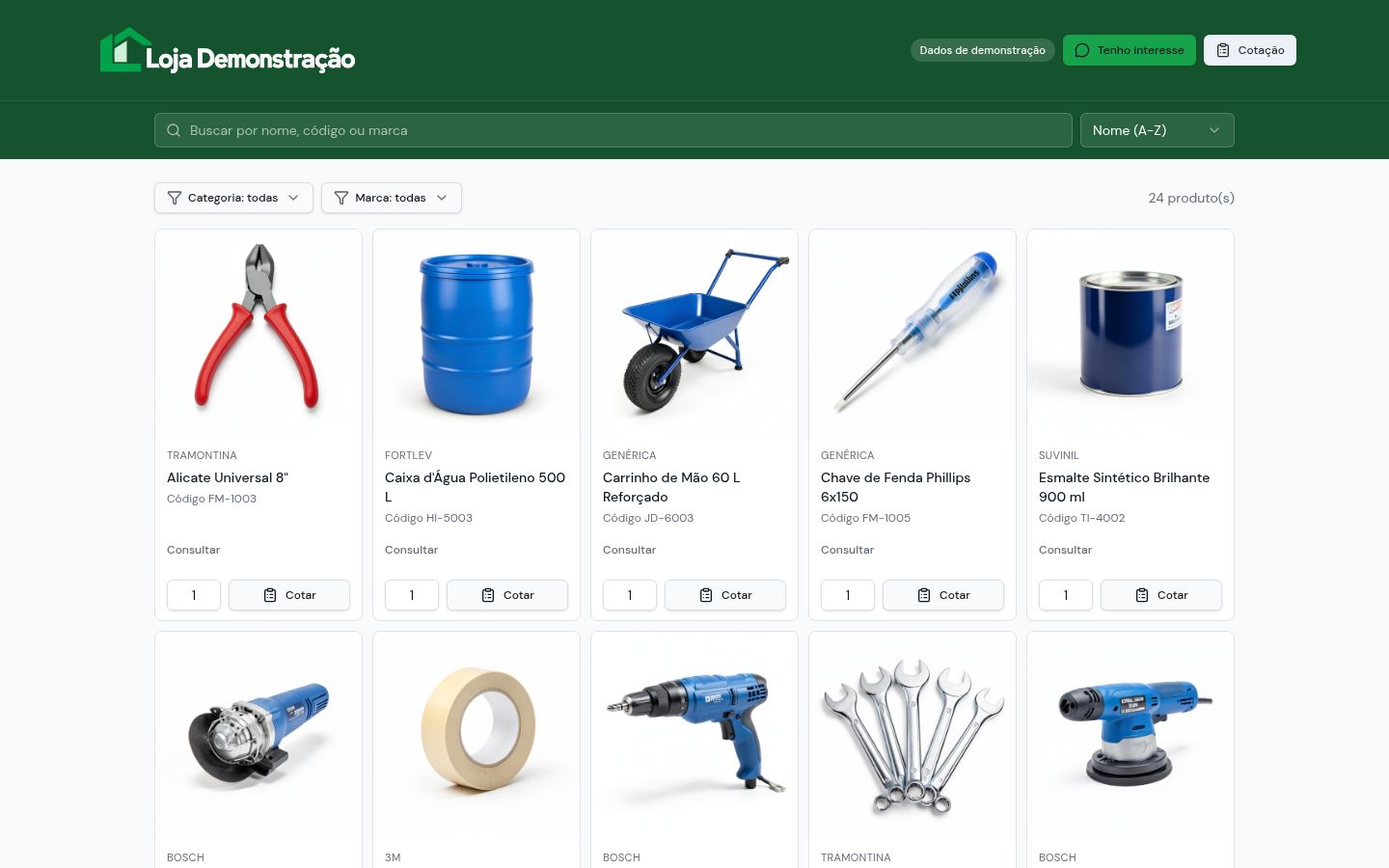Click the Chave de Fenda Phillips 6x150 title
This screenshot has height=868, width=1389.
(x=895, y=487)
